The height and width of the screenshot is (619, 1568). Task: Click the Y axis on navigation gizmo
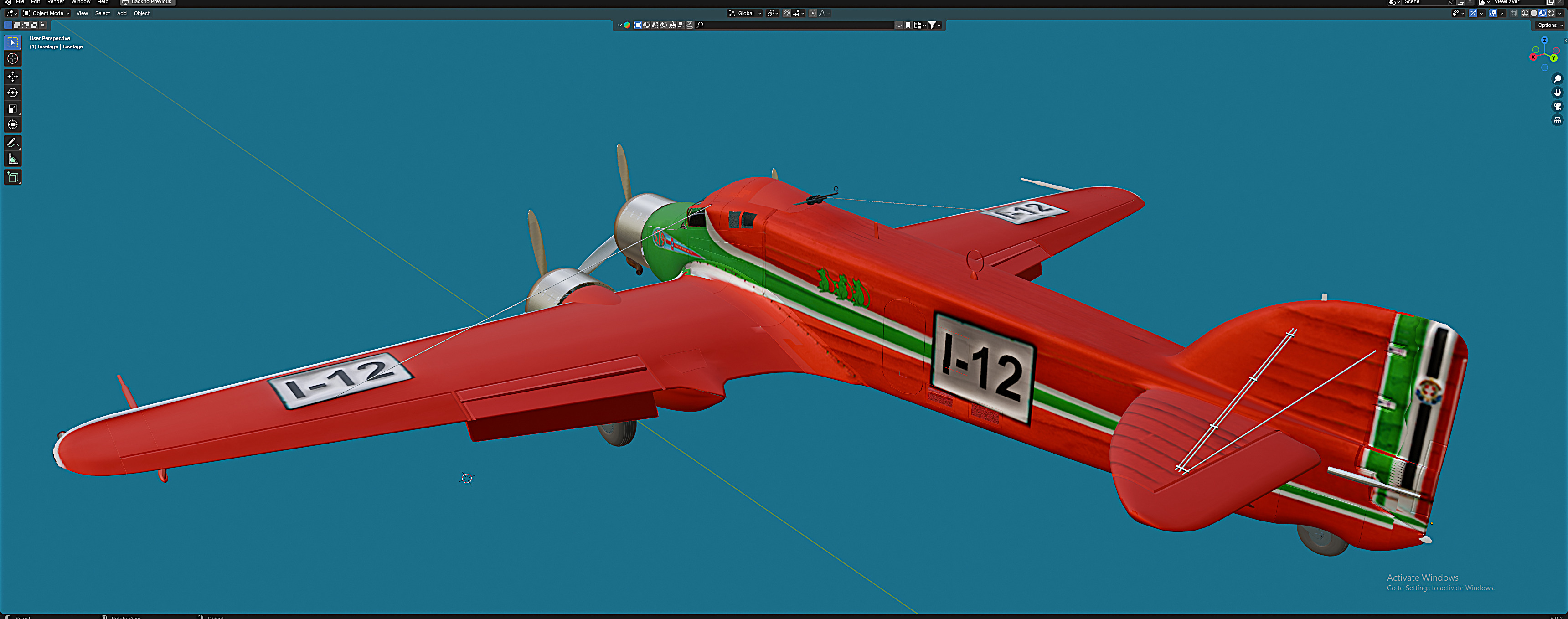1553,58
